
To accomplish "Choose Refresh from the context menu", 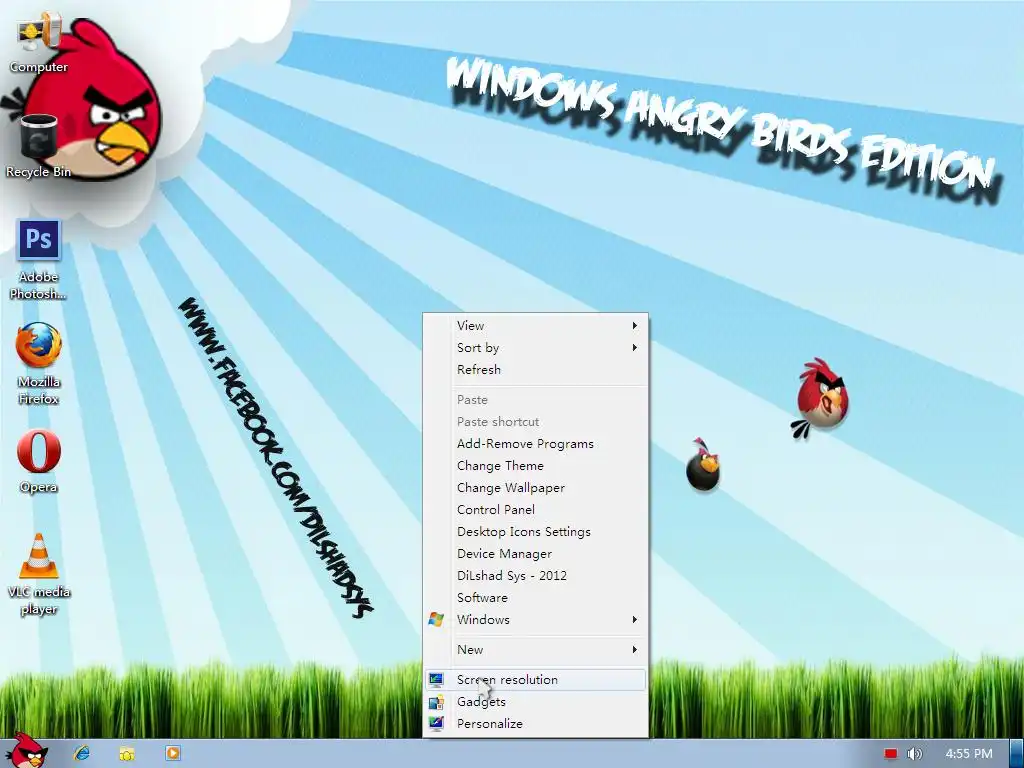I will click(536, 370).
